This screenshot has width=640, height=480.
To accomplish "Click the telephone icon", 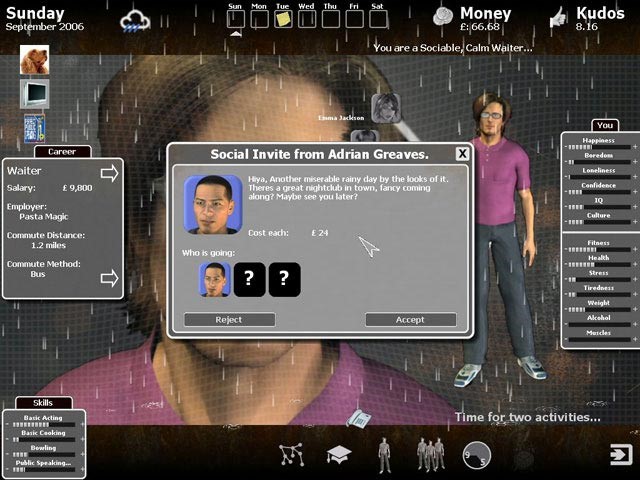I will 359,418.
